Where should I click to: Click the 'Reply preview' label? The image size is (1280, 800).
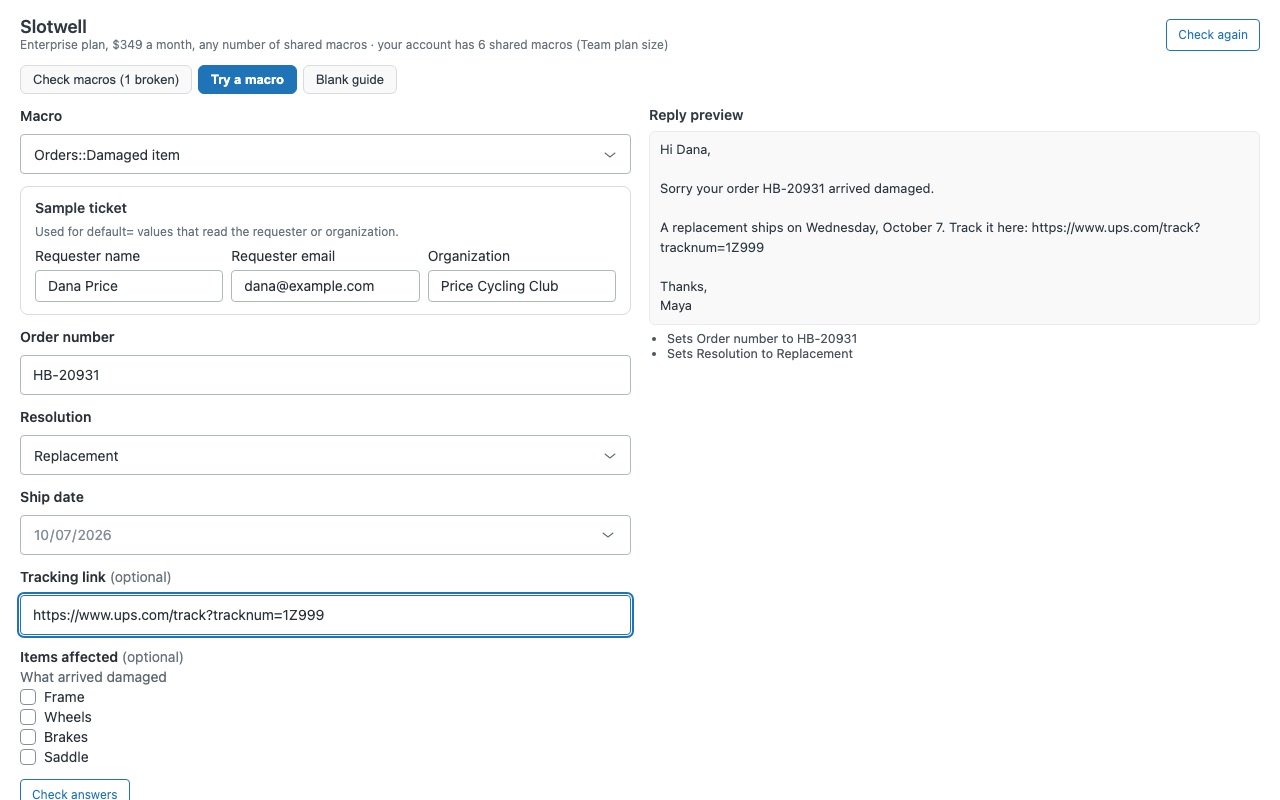696,115
